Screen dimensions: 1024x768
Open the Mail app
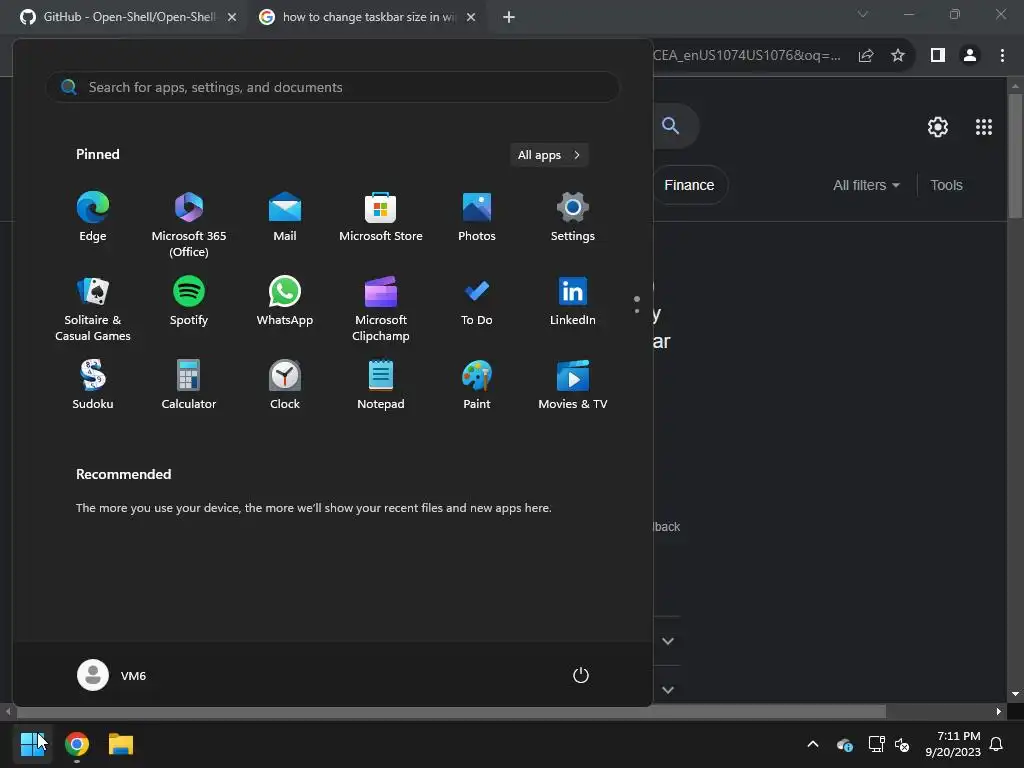(x=285, y=217)
